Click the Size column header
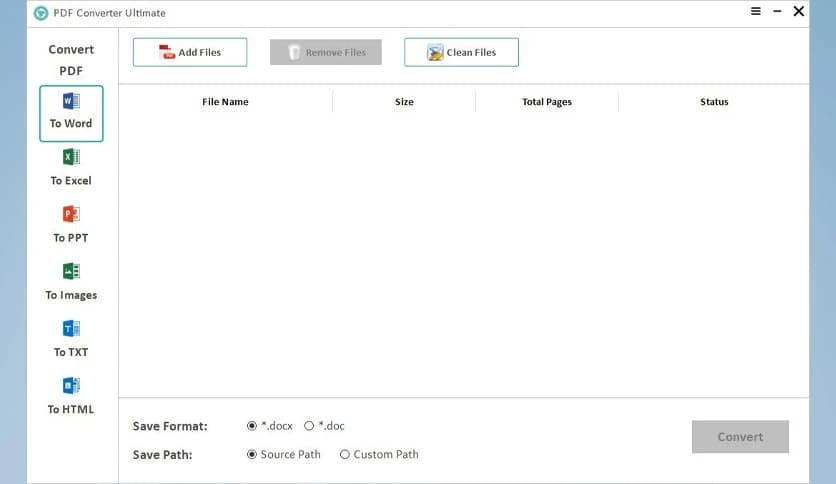Screen dimensions: 836x484 coord(404,102)
